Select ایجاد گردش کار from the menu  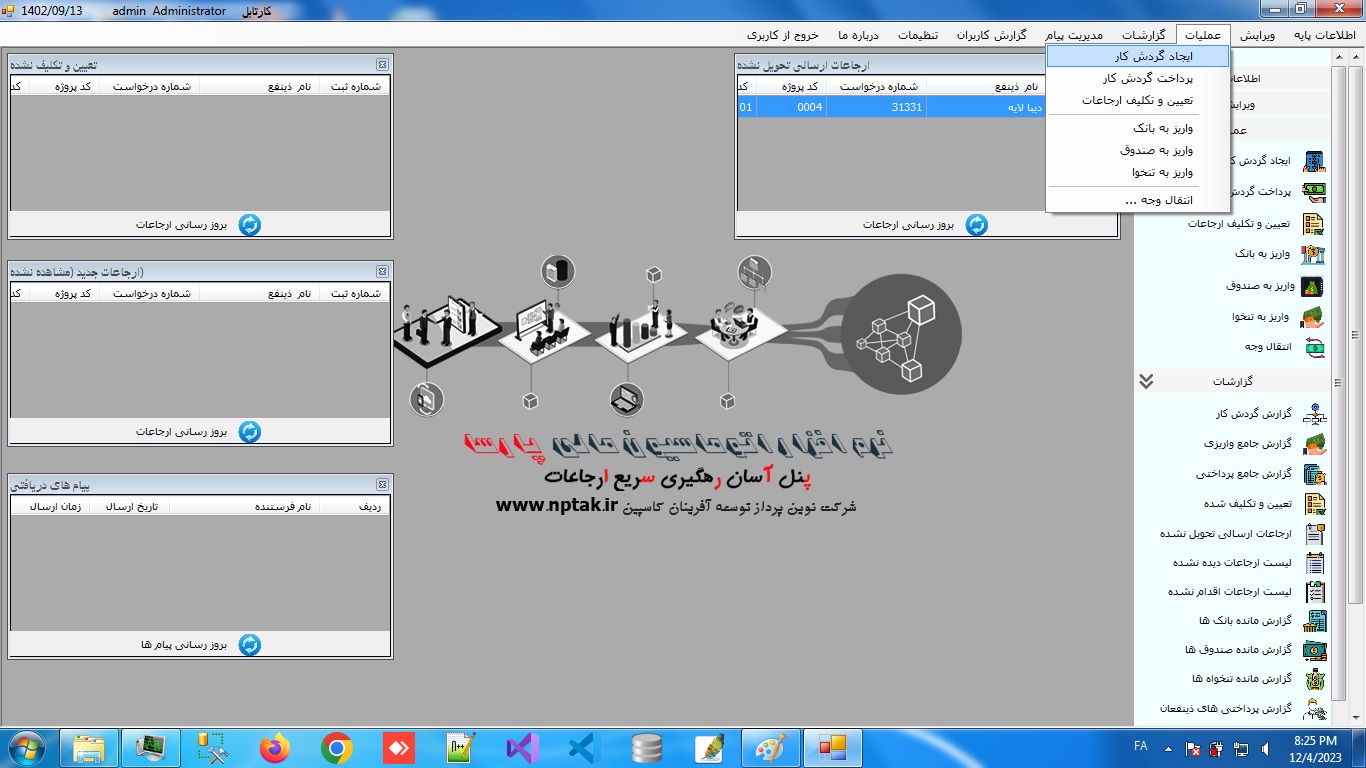point(1138,57)
